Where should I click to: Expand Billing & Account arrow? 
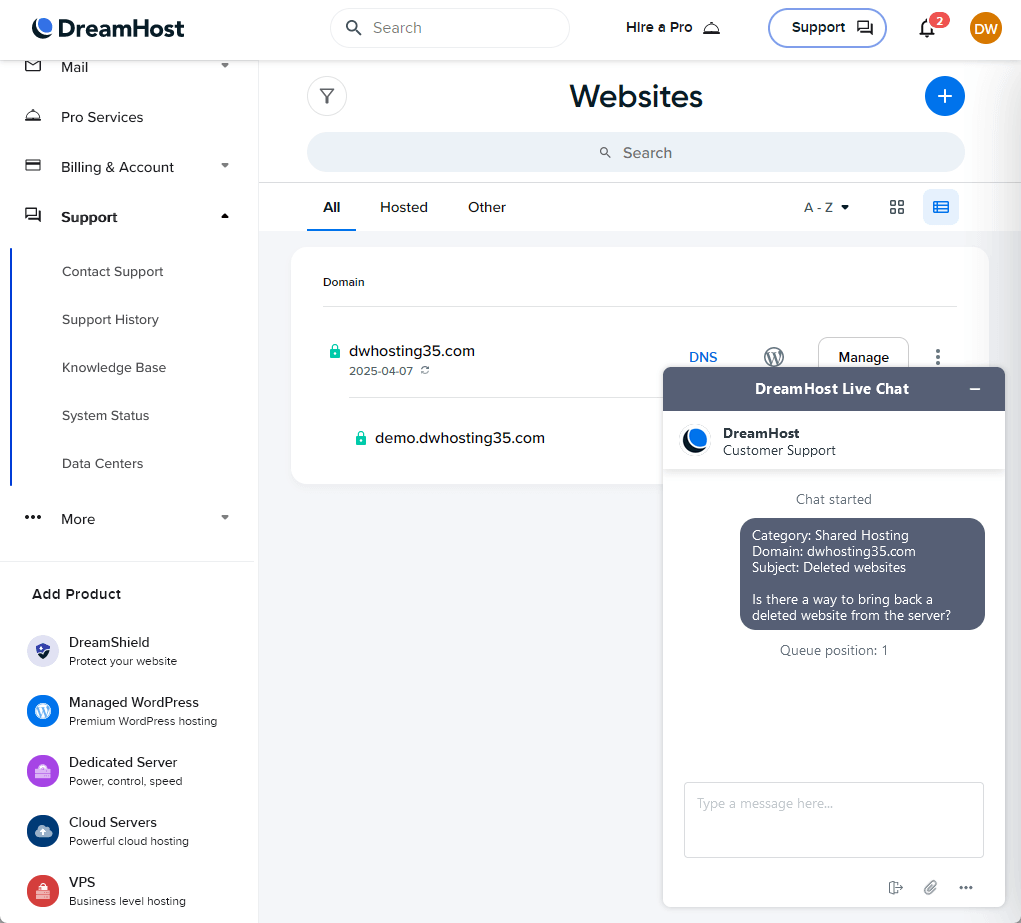(225, 165)
